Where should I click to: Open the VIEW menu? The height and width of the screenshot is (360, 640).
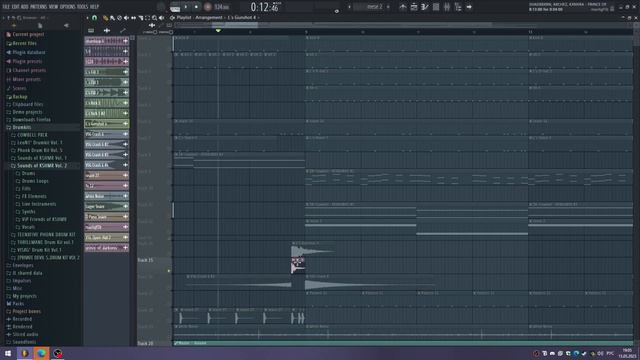tap(53, 7)
